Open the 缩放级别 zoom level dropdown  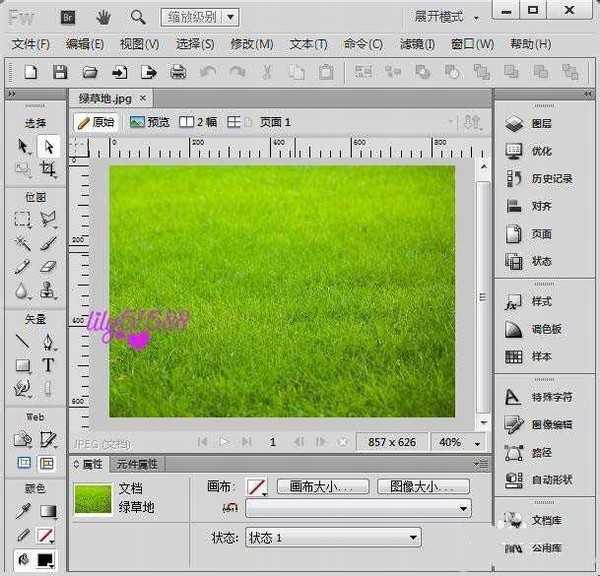point(200,17)
